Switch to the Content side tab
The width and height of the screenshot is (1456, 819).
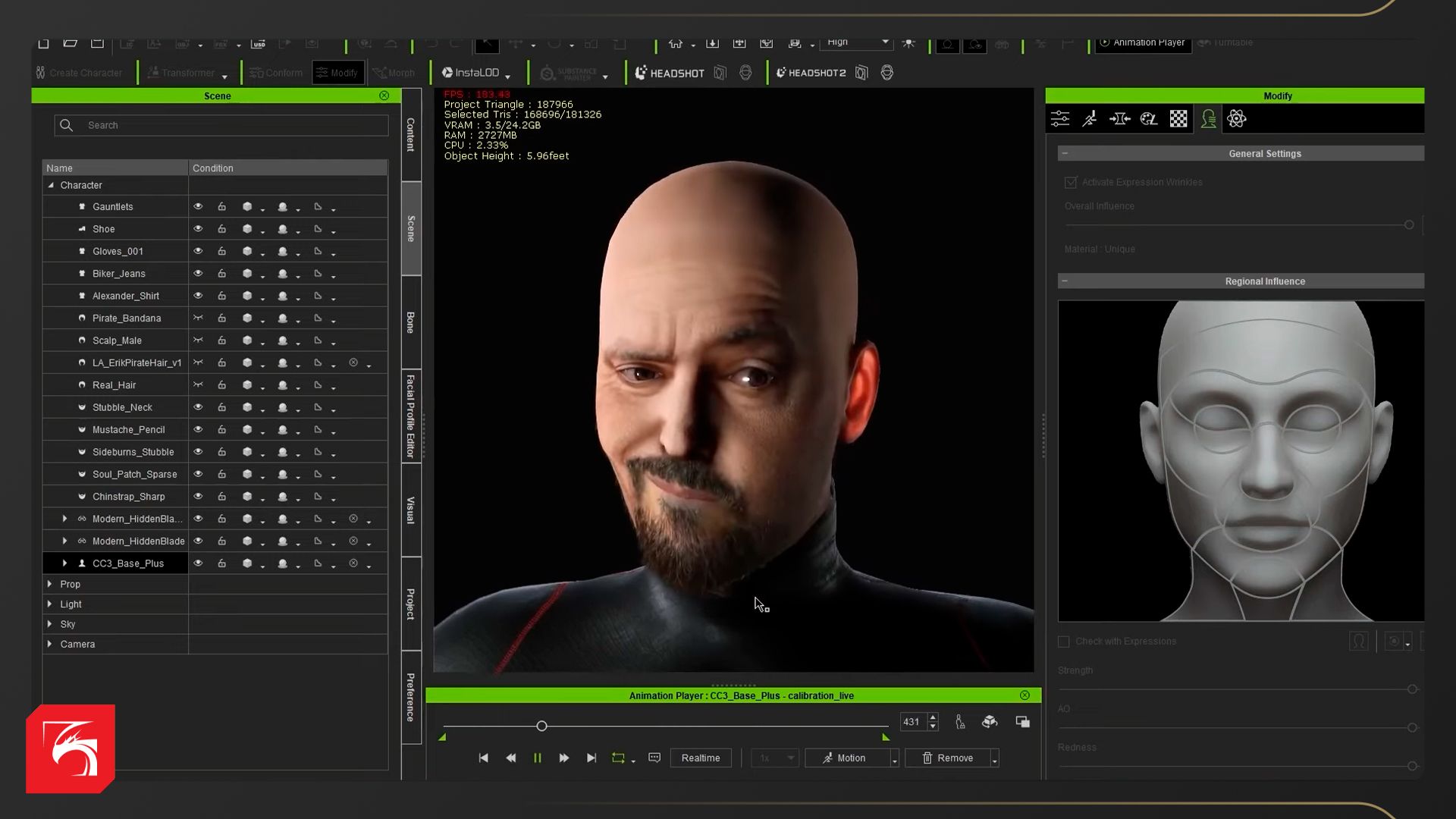pos(410,134)
